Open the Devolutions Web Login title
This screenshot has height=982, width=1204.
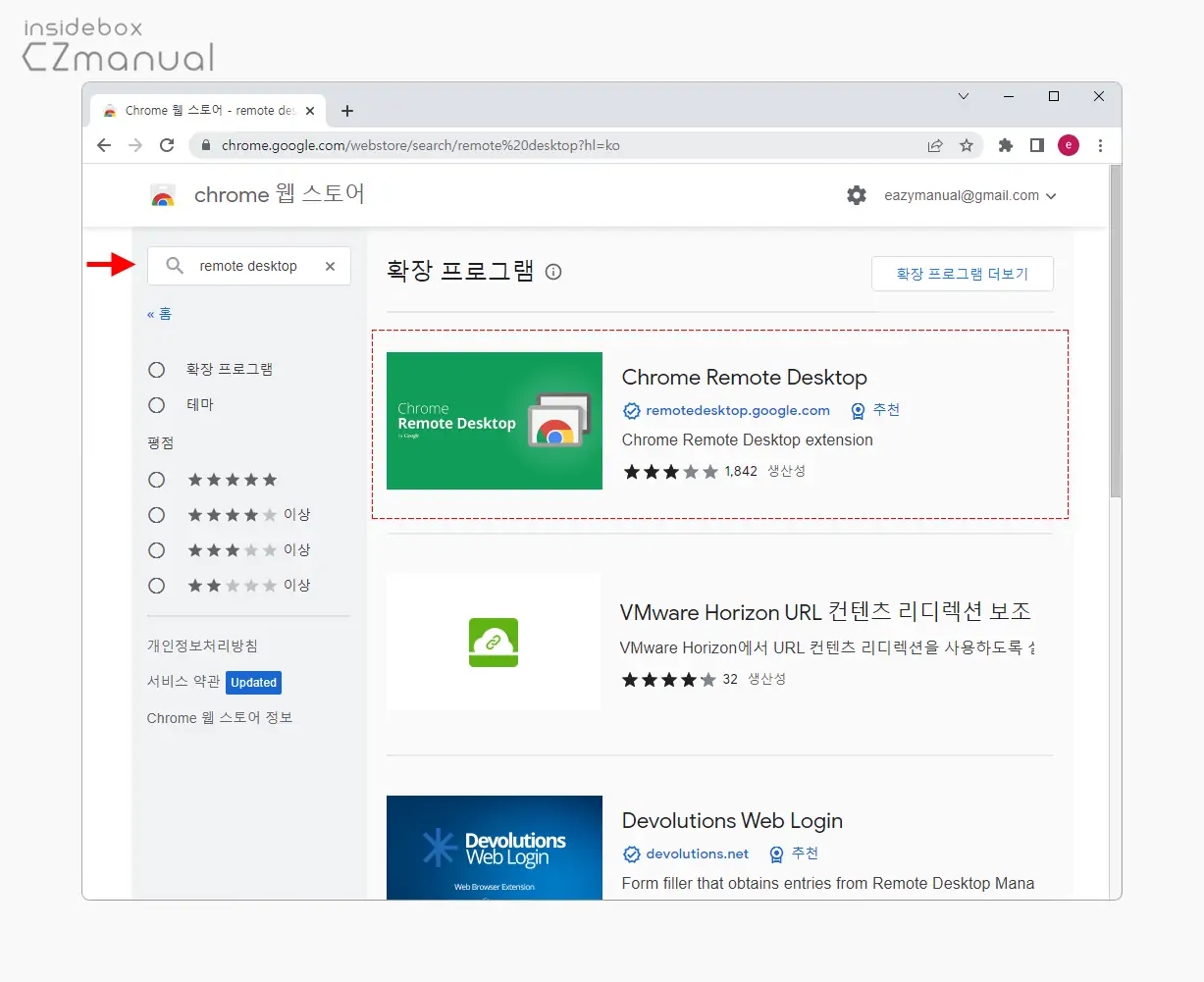click(732, 821)
